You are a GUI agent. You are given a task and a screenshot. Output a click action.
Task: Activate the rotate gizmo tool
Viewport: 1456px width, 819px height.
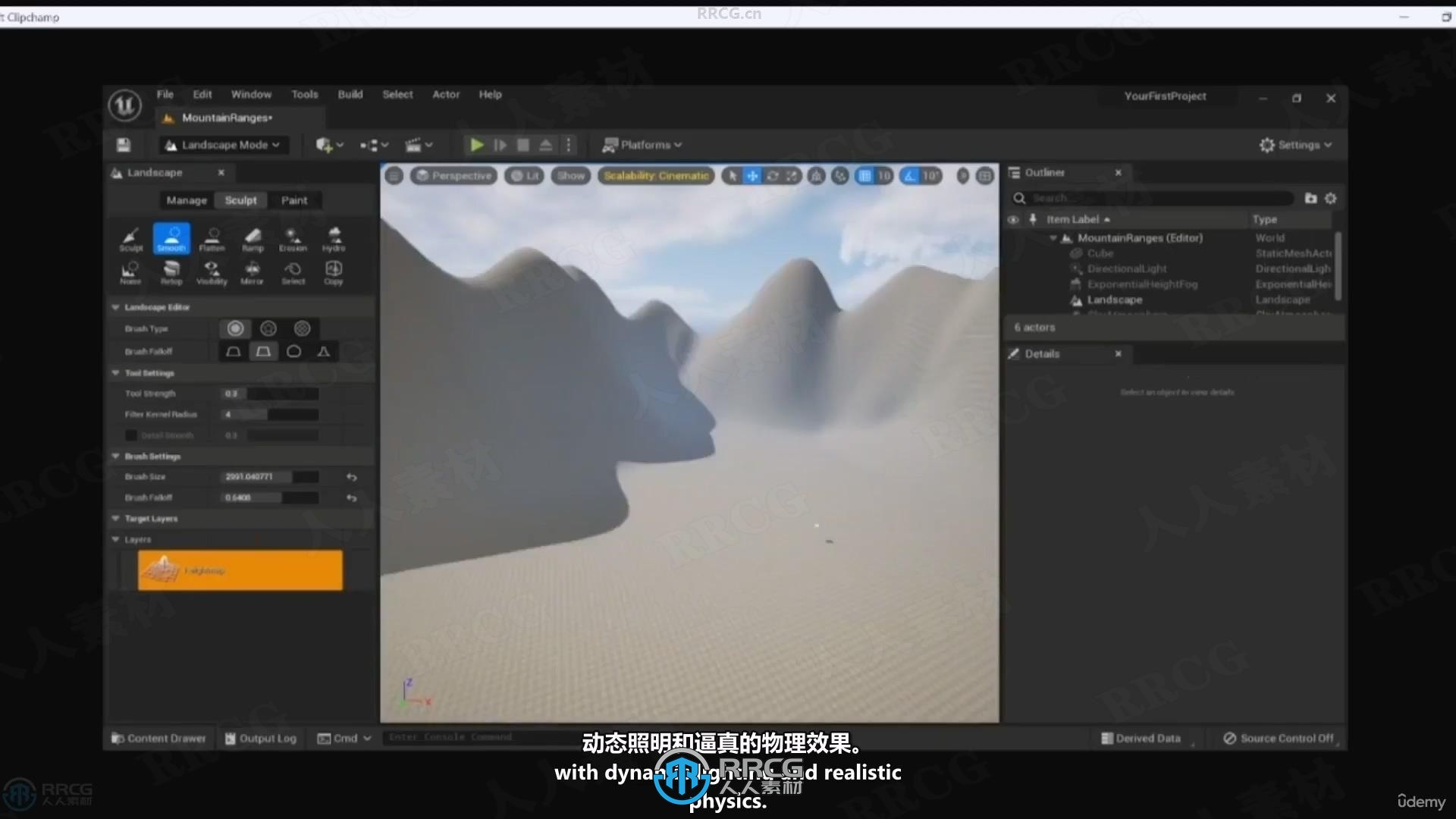pos(773,176)
